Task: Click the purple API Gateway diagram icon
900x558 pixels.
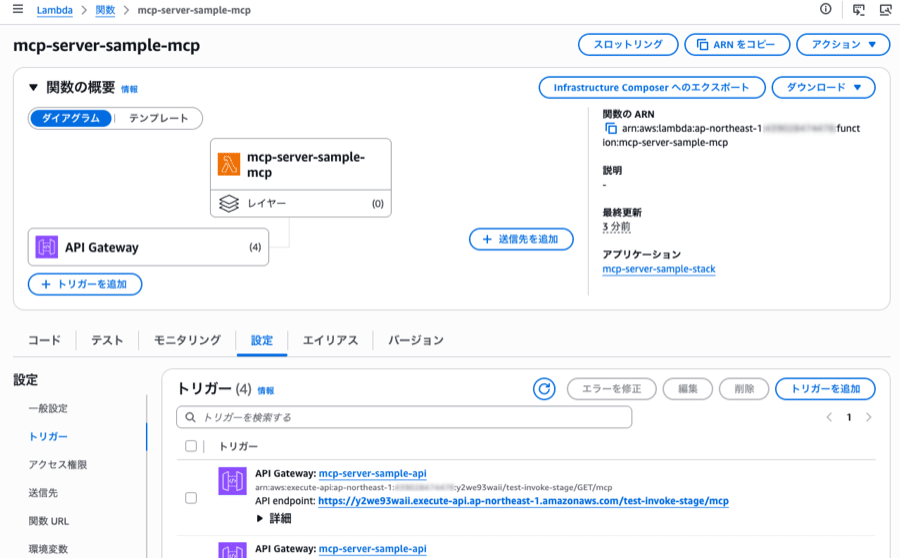Action: coord(46,247)
